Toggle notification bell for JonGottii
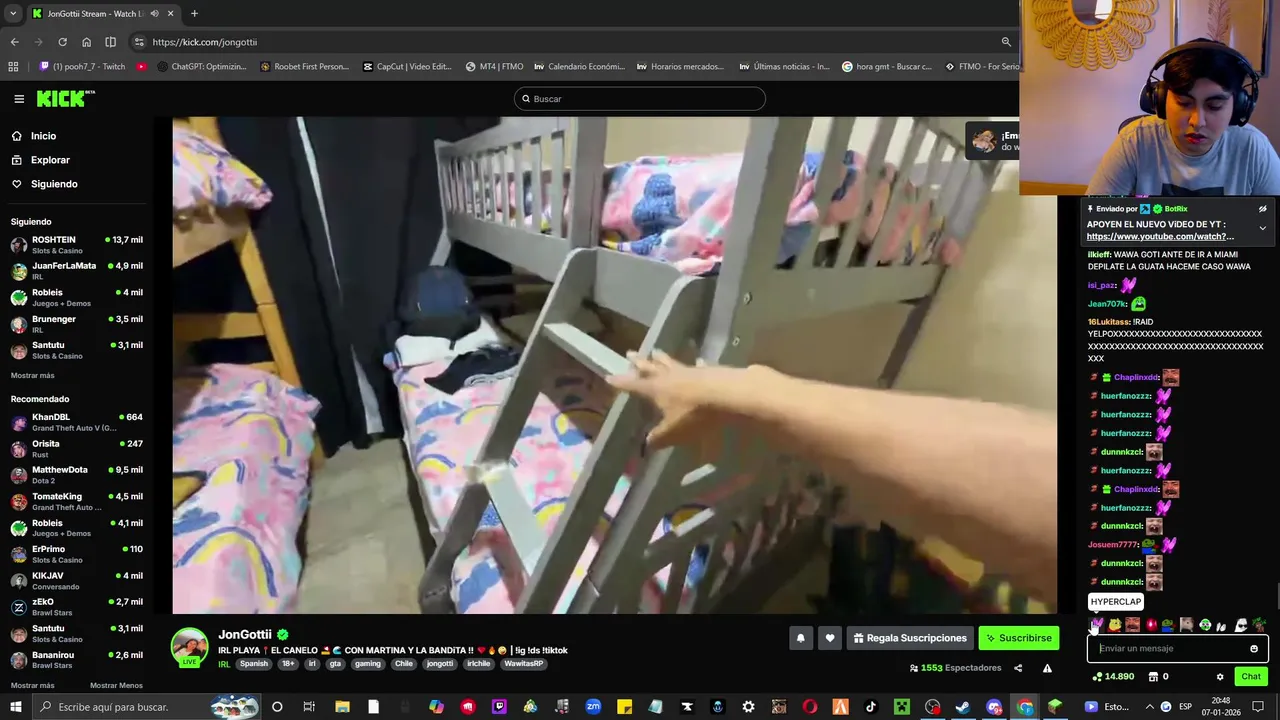This screenshot has width=1280, height=720. pos(800,638)
